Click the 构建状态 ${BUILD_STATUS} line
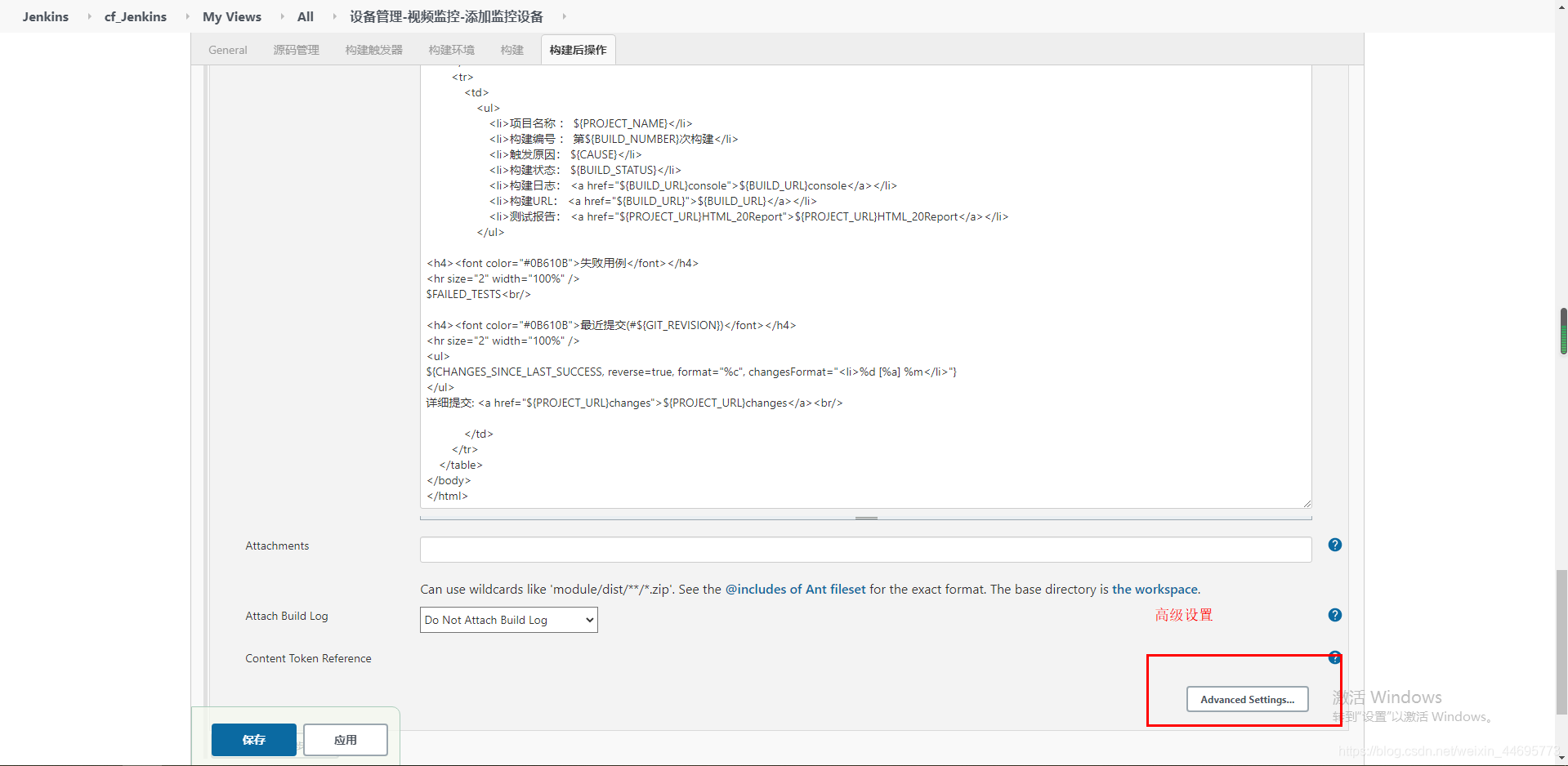The width and height of the screenshot is (1568, 766). point(585,170)
